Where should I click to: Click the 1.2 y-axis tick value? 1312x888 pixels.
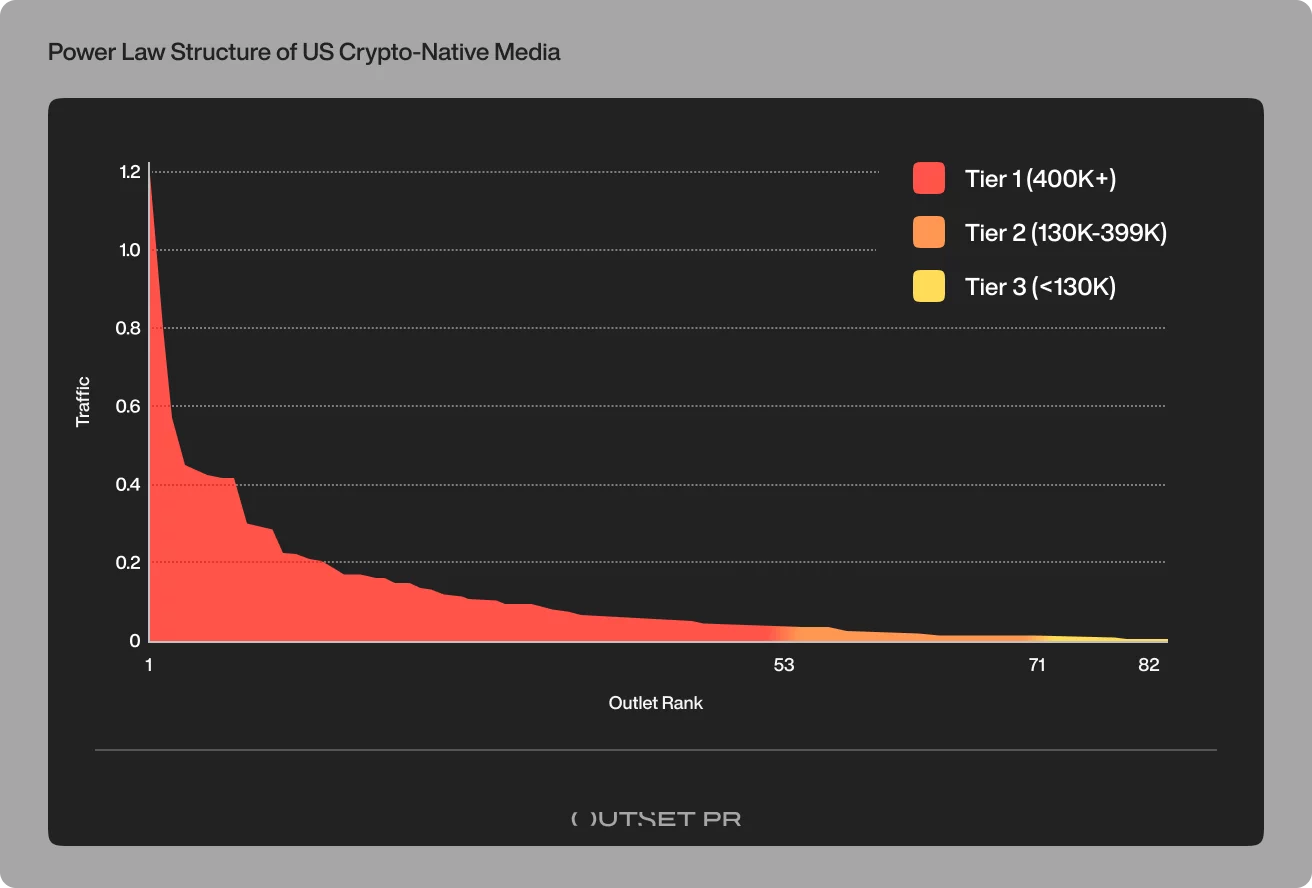tap(130, 172)
